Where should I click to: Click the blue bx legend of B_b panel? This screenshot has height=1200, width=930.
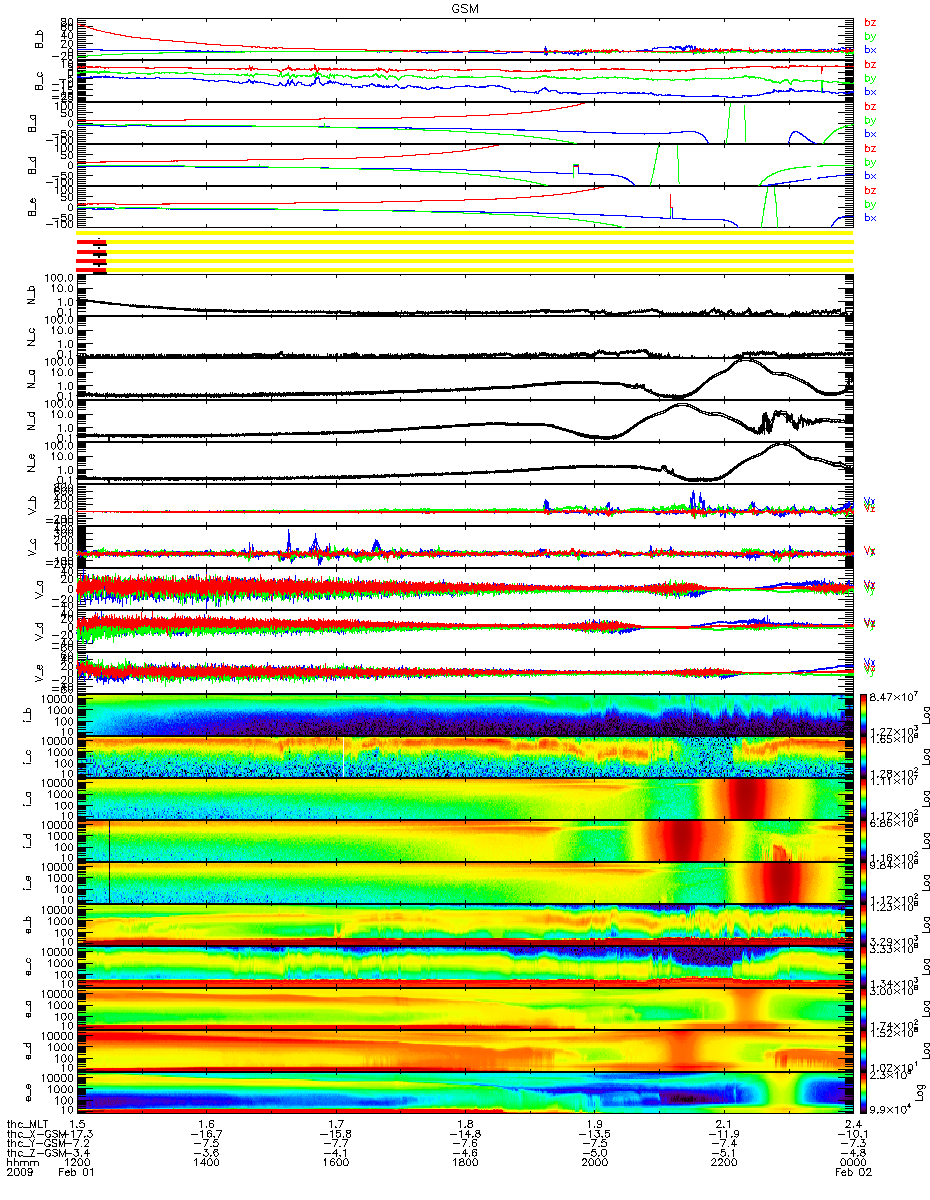pos(870,49)
